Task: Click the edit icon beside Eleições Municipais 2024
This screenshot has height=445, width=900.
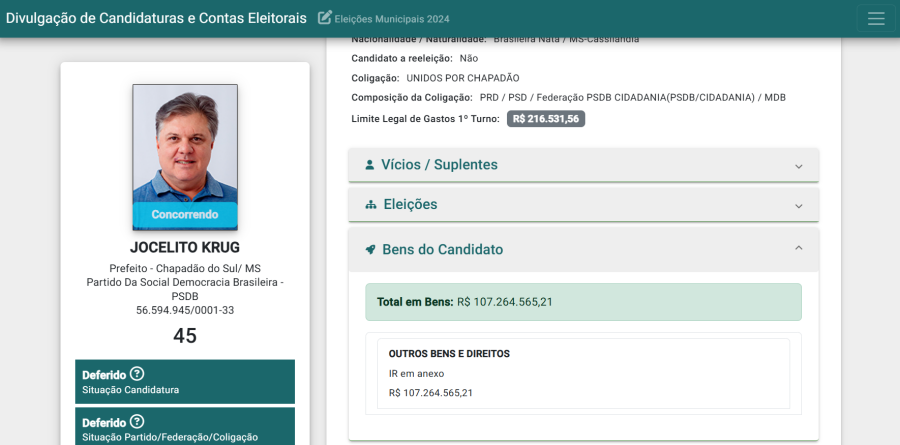Action: tap(325, 18)
